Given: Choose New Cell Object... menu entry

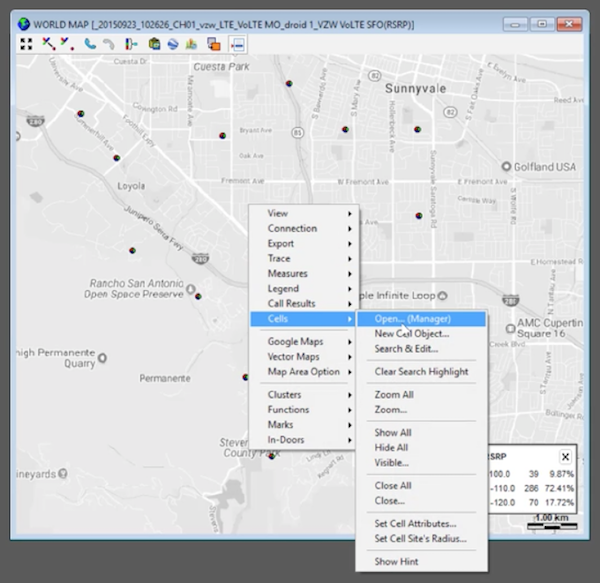Looking at the screenshot, I should 411,333.
